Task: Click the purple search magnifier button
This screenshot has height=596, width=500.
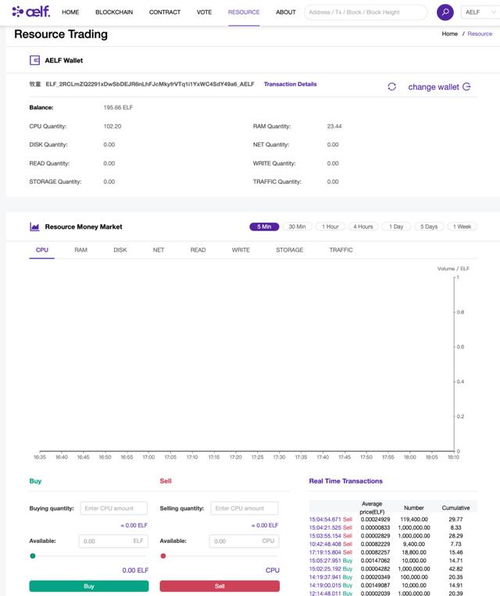Action: coord(445,12)
